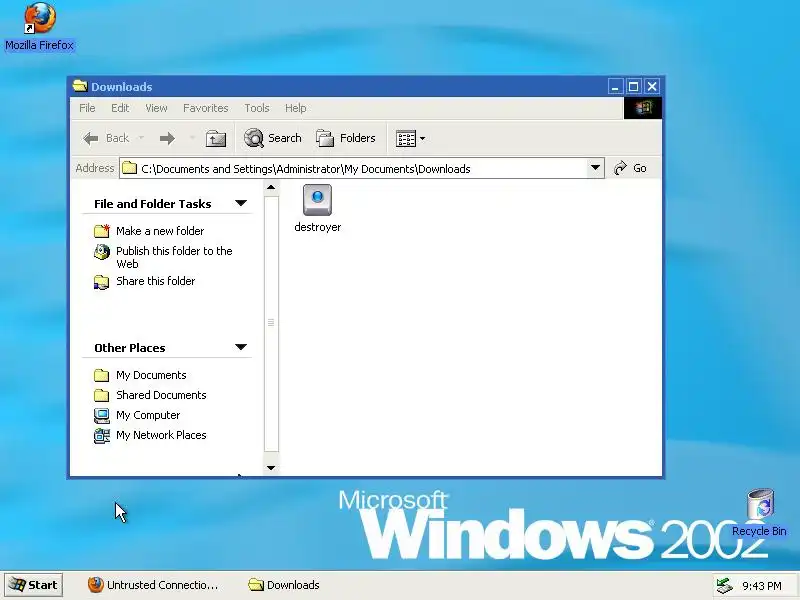
Task: Go to Shared Documents
Action: [x=161, y=395]
